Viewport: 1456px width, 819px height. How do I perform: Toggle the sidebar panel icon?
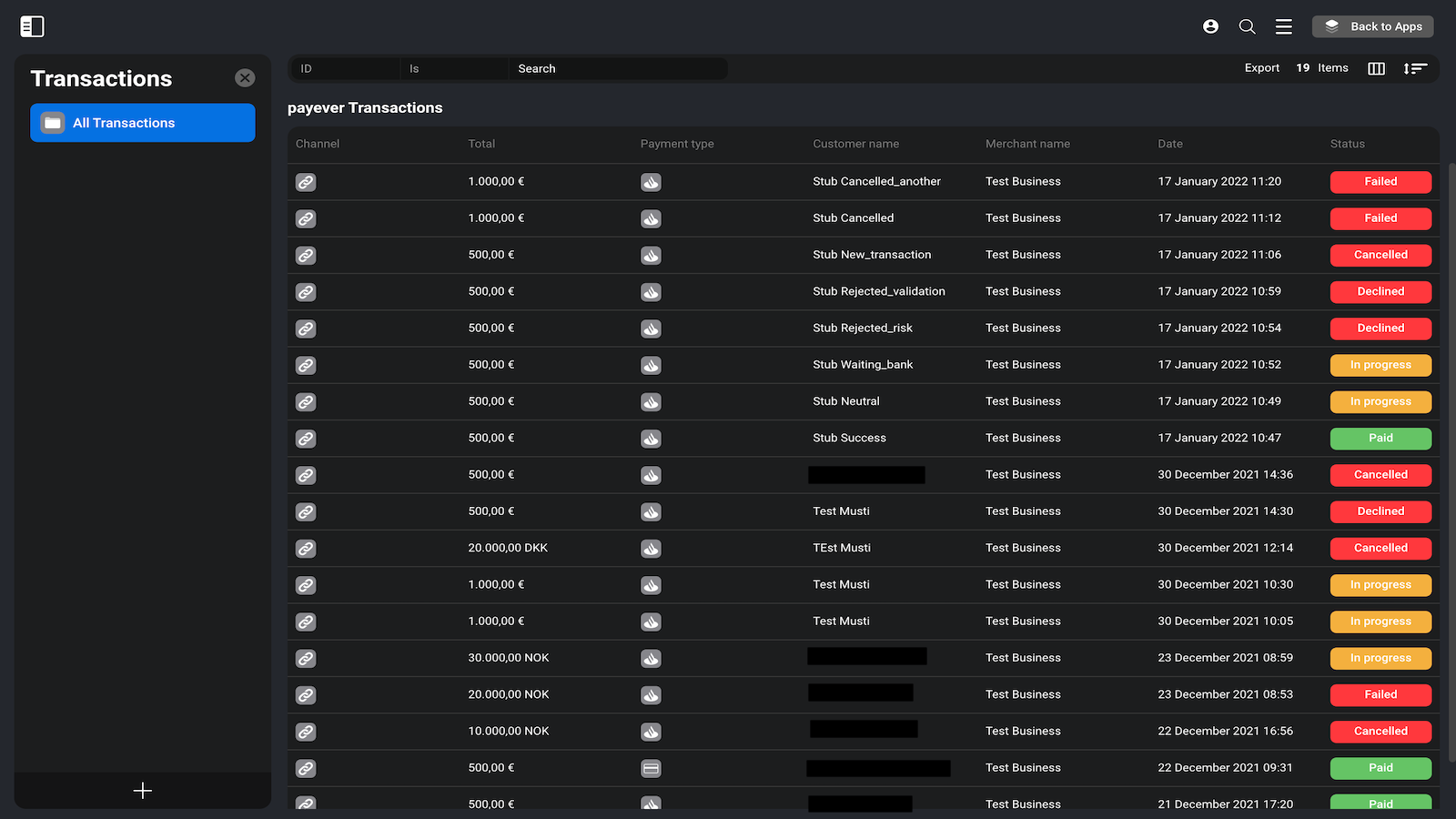tap(32, 26)
